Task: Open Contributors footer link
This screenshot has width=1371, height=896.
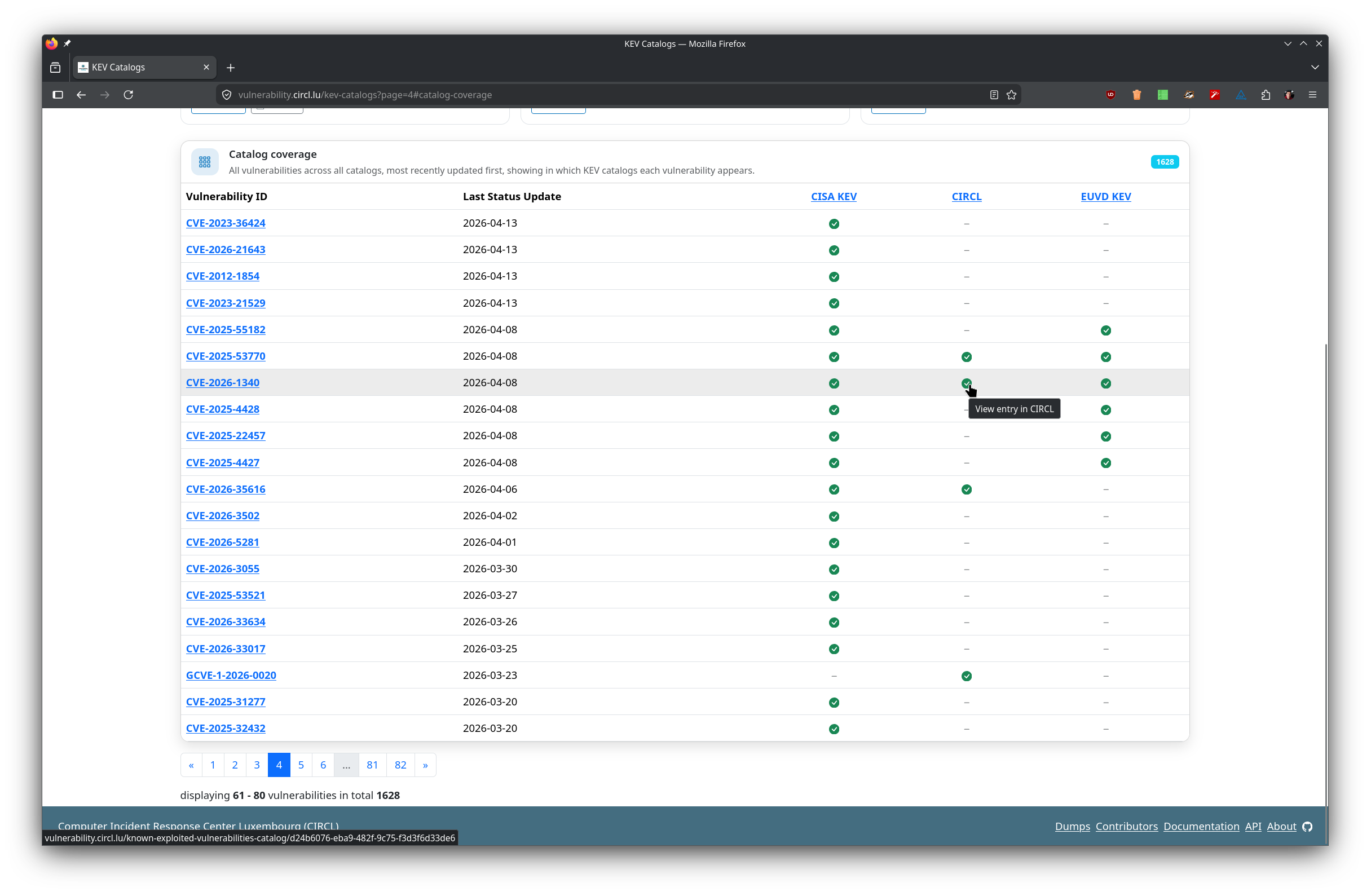Action: coord(1126,826)
